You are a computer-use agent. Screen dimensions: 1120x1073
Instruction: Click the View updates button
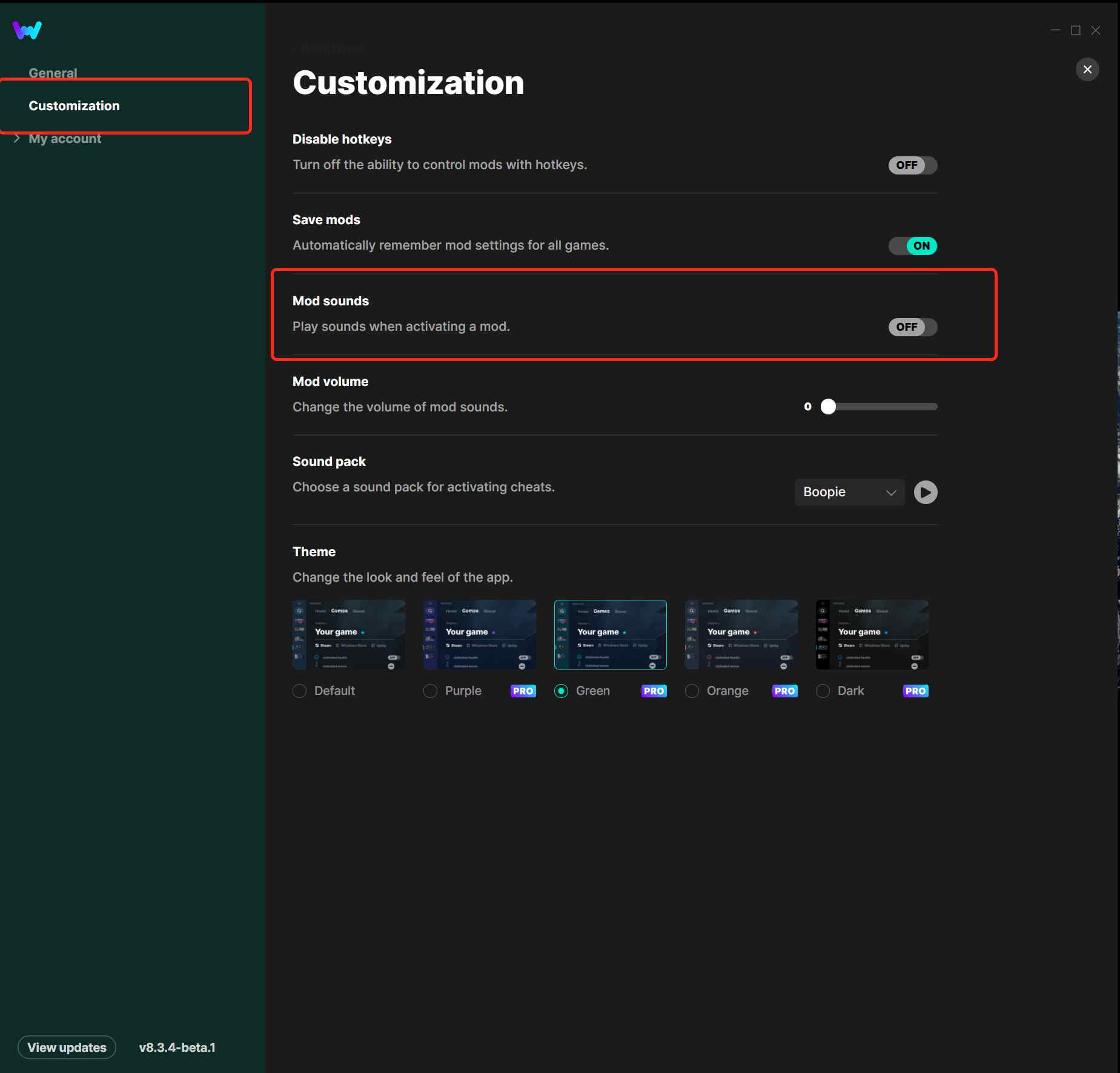pyautogui.click(x=67, y=1047)
